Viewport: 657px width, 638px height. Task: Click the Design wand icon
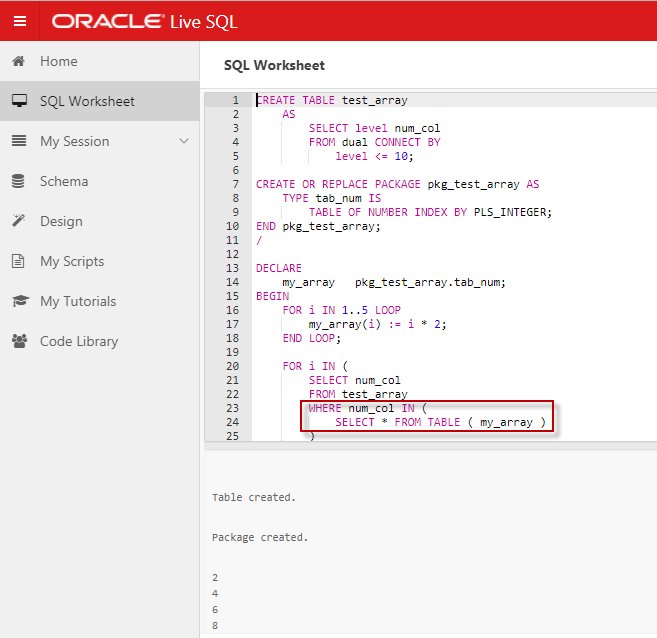click(18, 220)
